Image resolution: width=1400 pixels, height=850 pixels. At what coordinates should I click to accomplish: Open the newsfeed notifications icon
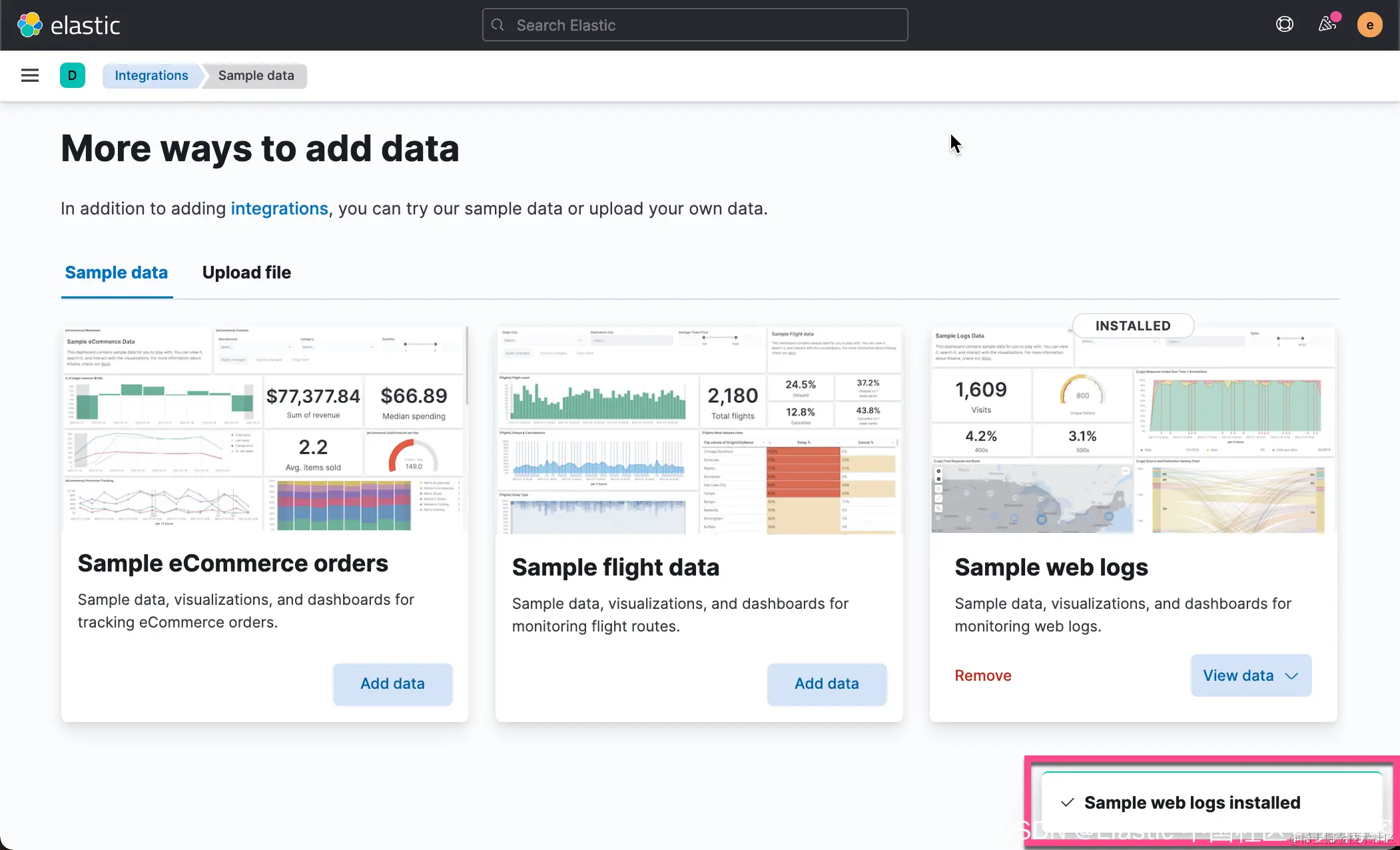pos(1327,25)
